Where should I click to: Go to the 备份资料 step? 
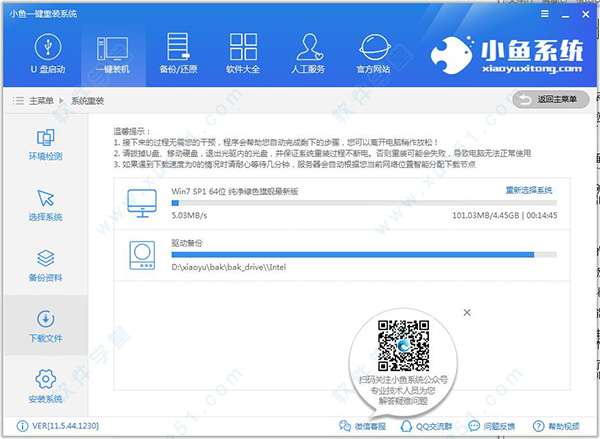point(46,266)
